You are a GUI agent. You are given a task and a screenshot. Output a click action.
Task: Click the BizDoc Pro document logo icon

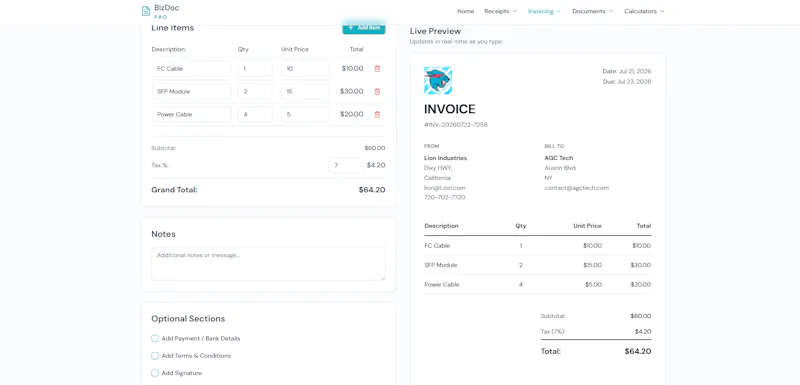tap(146, 11)
